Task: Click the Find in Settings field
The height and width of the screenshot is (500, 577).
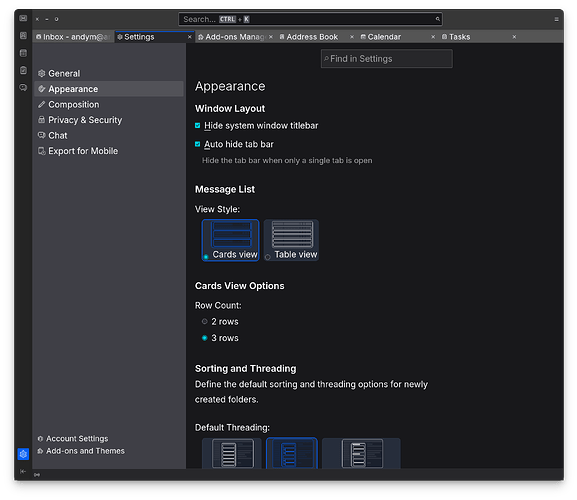Action: pos(387,59)
